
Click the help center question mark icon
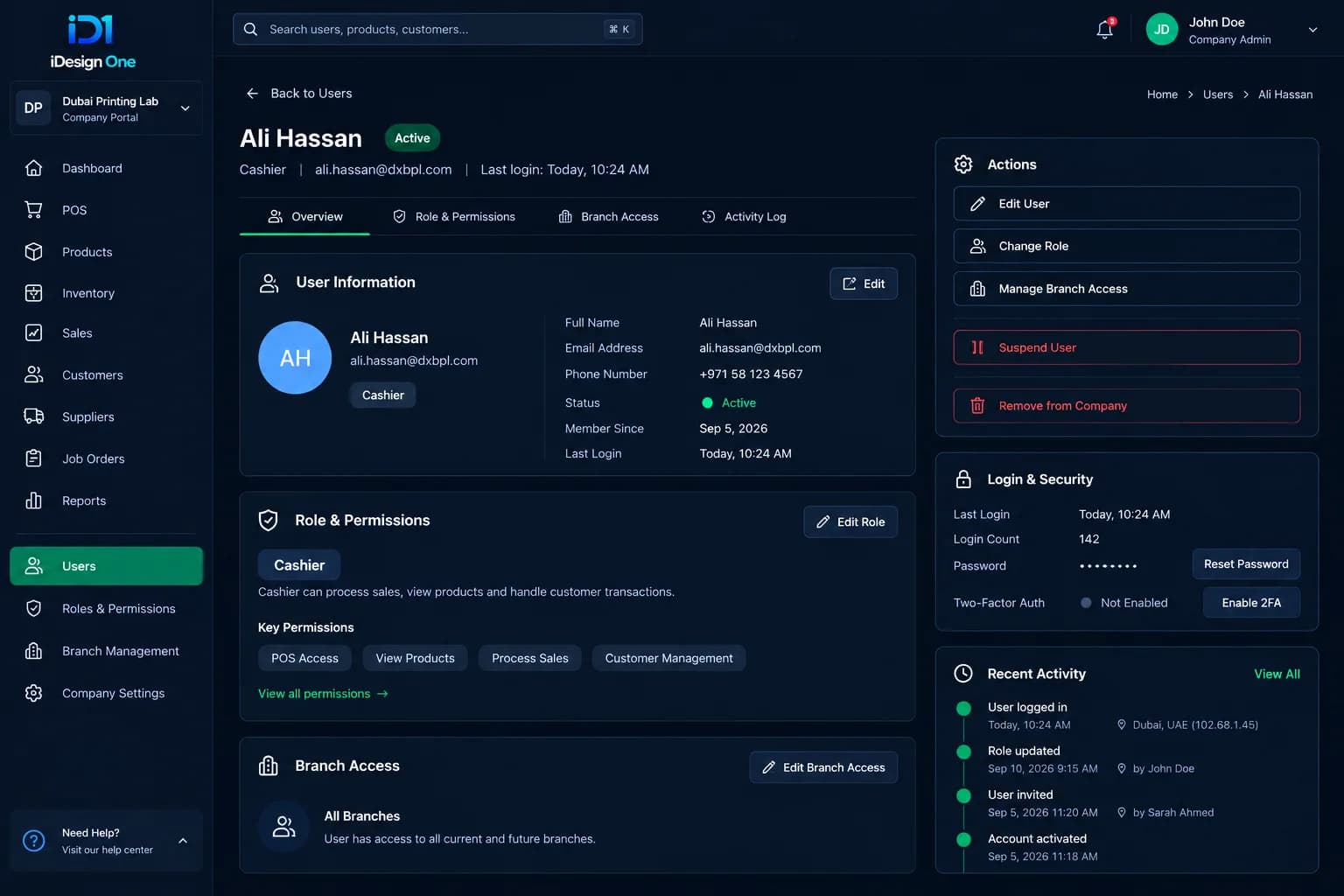pos(33,841)
